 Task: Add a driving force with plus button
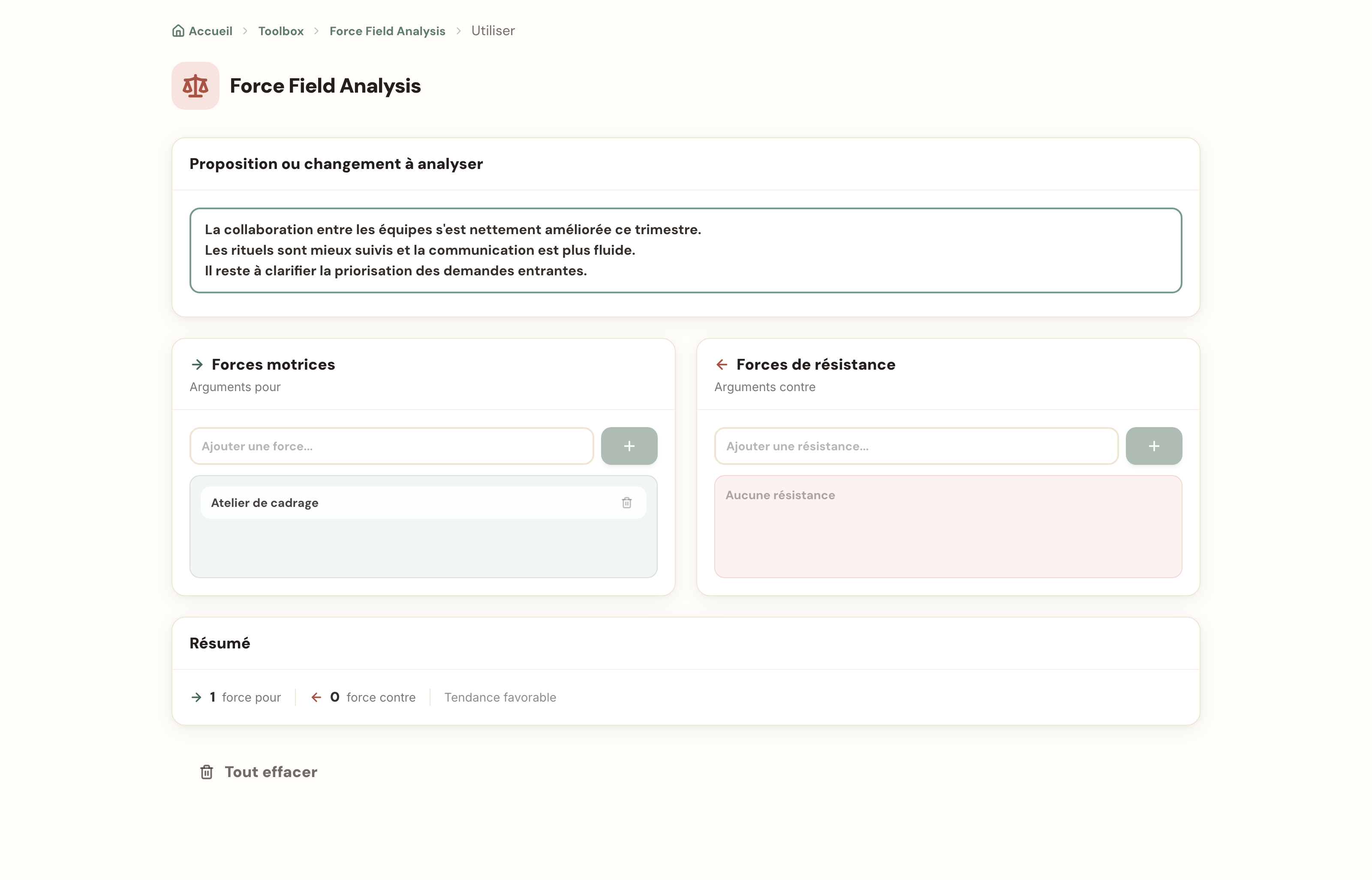tap(629, 446)
